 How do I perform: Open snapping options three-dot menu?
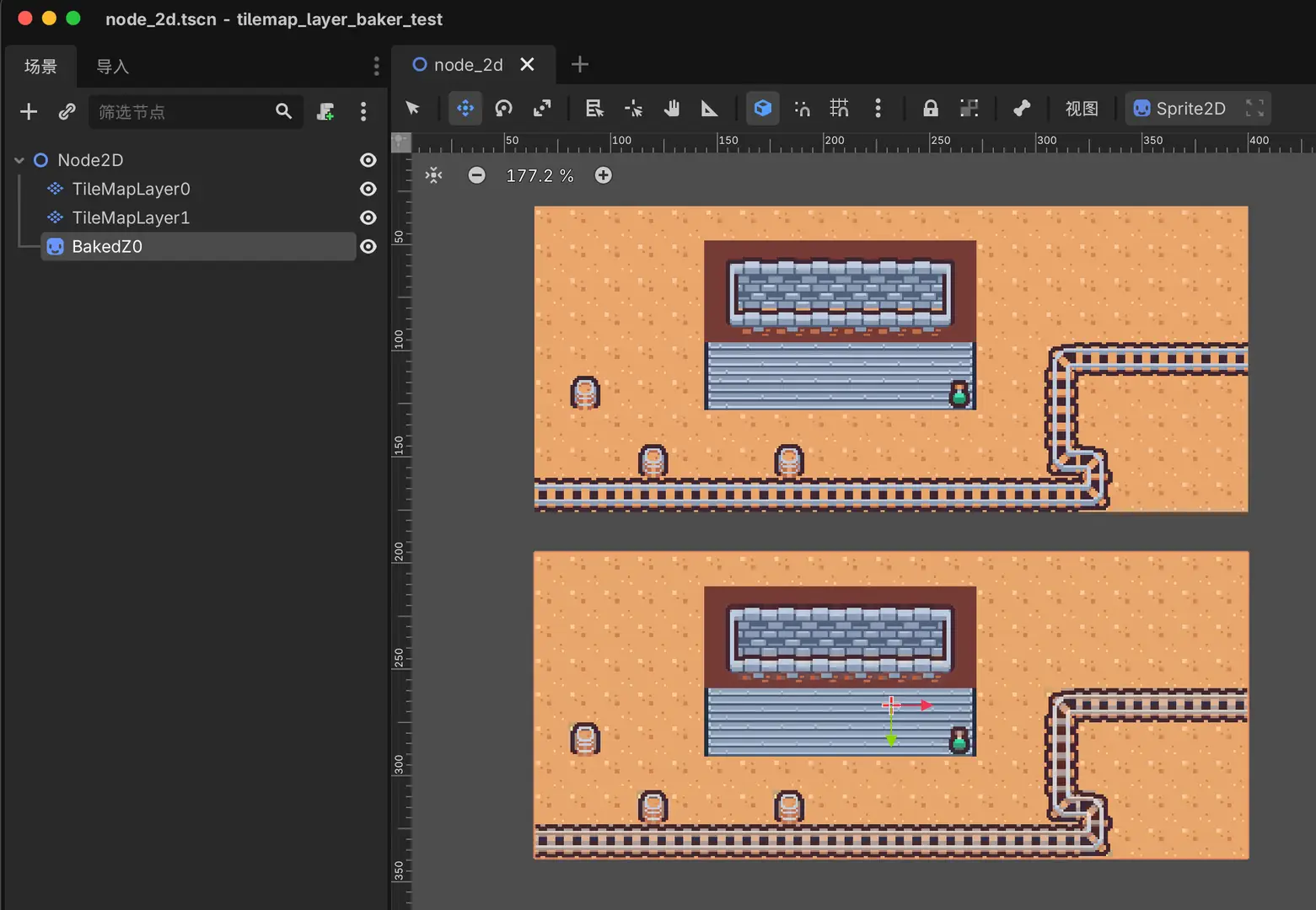pyautogui.click(x=878, y=108)
